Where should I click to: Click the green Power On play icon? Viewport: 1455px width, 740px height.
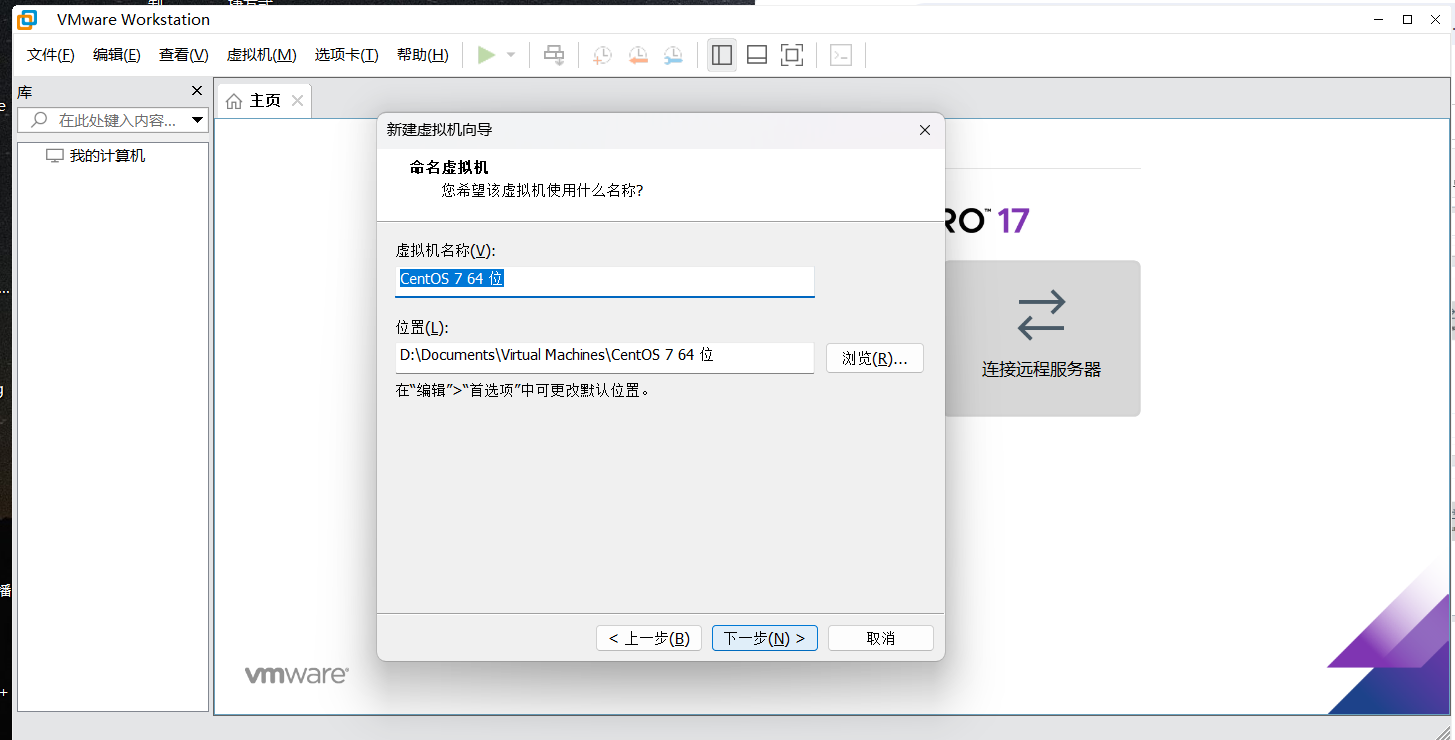(x=486, y=55)
